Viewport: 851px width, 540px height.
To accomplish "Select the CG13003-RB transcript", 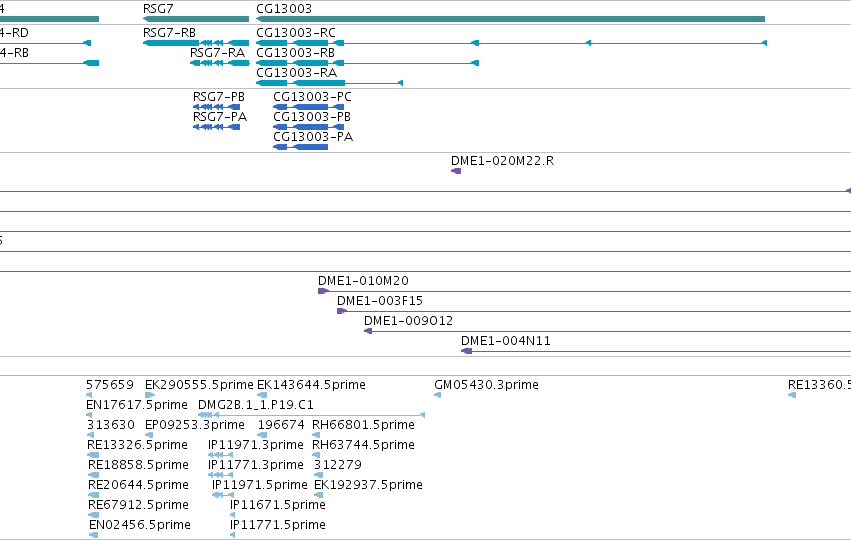I will click(x=367, y=63).
